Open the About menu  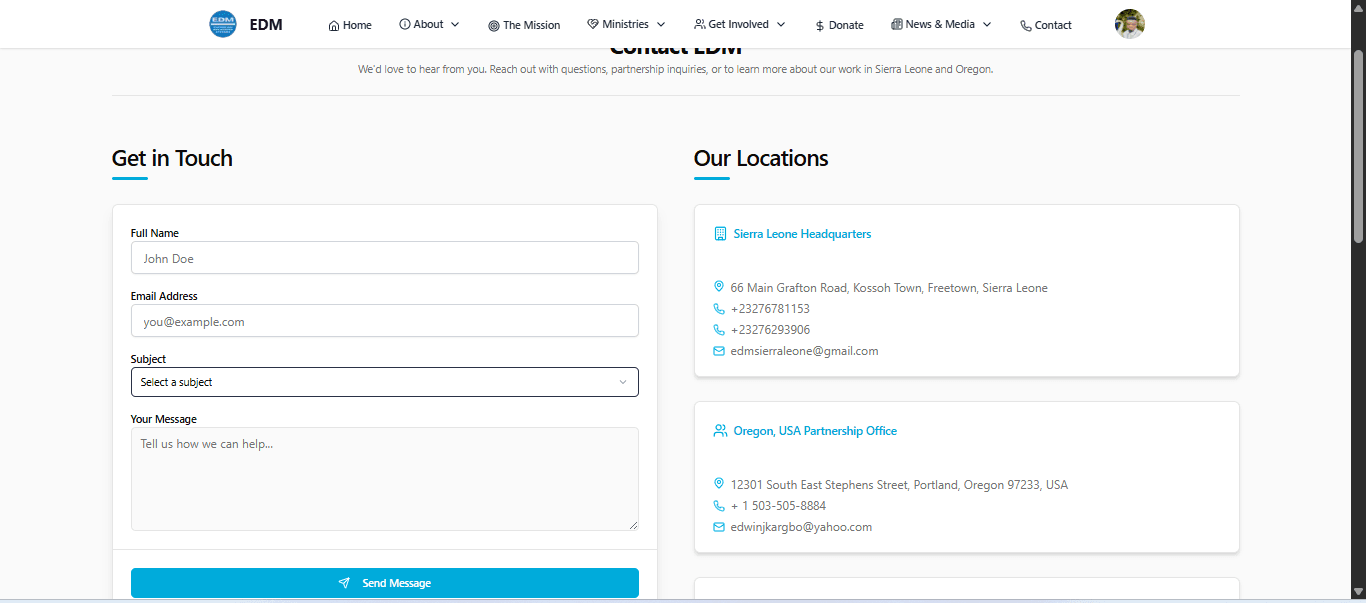click(429, 24)
